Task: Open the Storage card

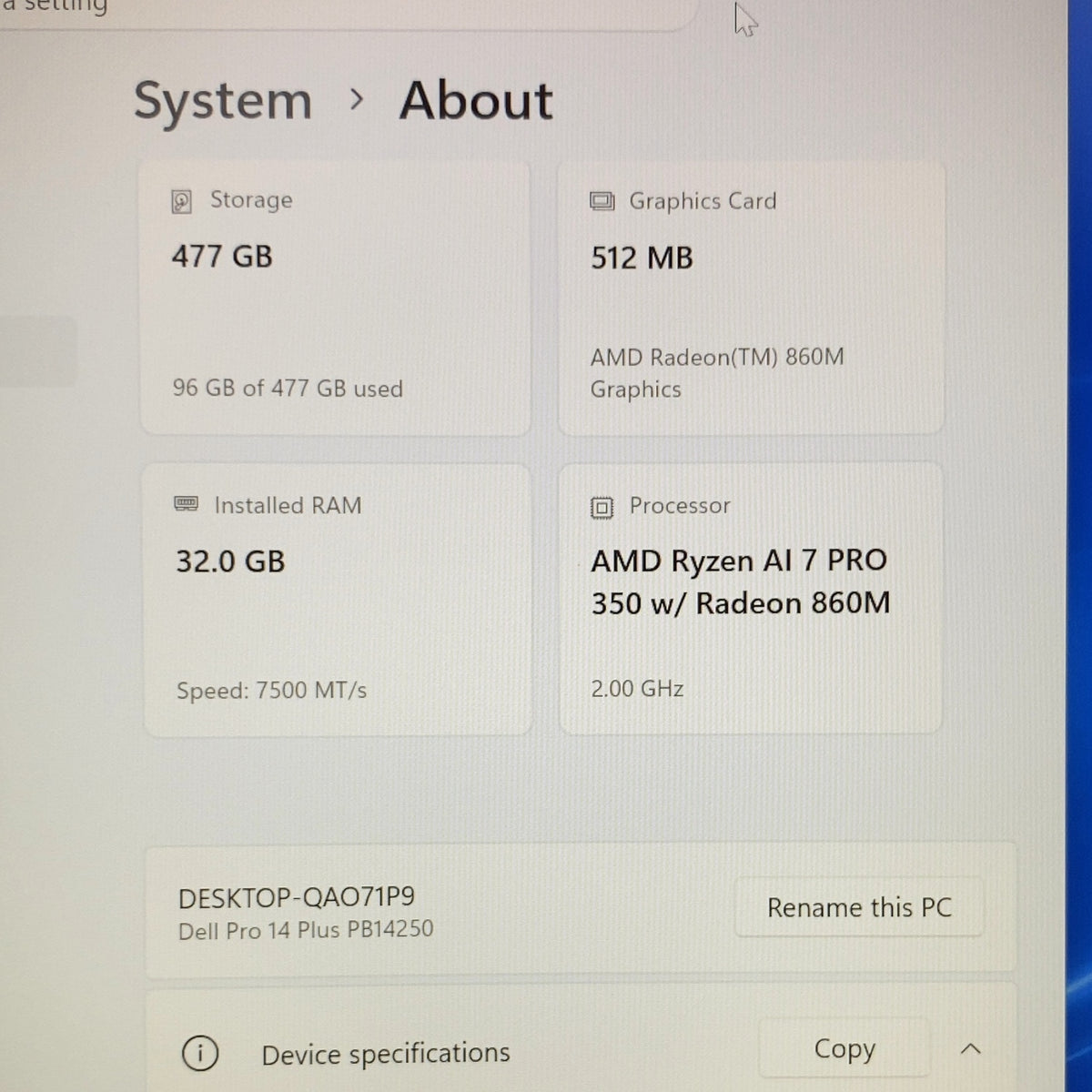Action: (x=336, y=298)
